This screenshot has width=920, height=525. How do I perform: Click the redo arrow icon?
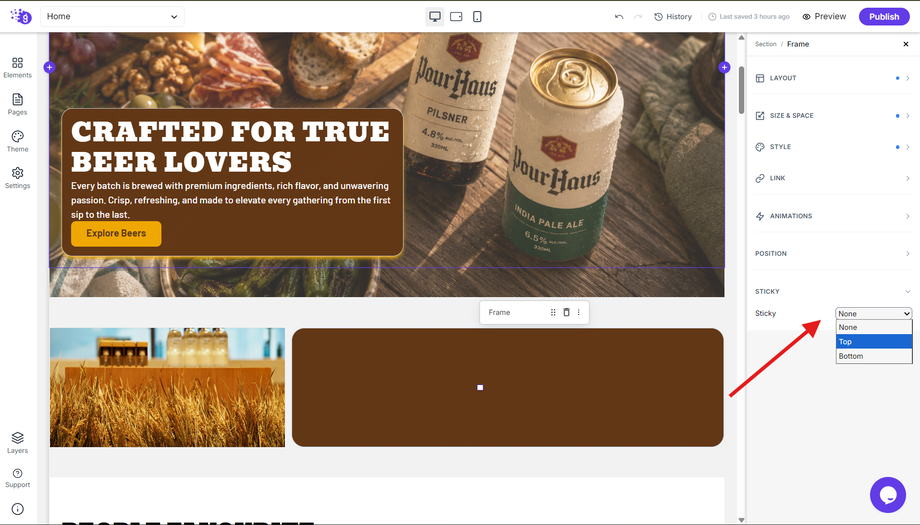(x=638, y=16)
